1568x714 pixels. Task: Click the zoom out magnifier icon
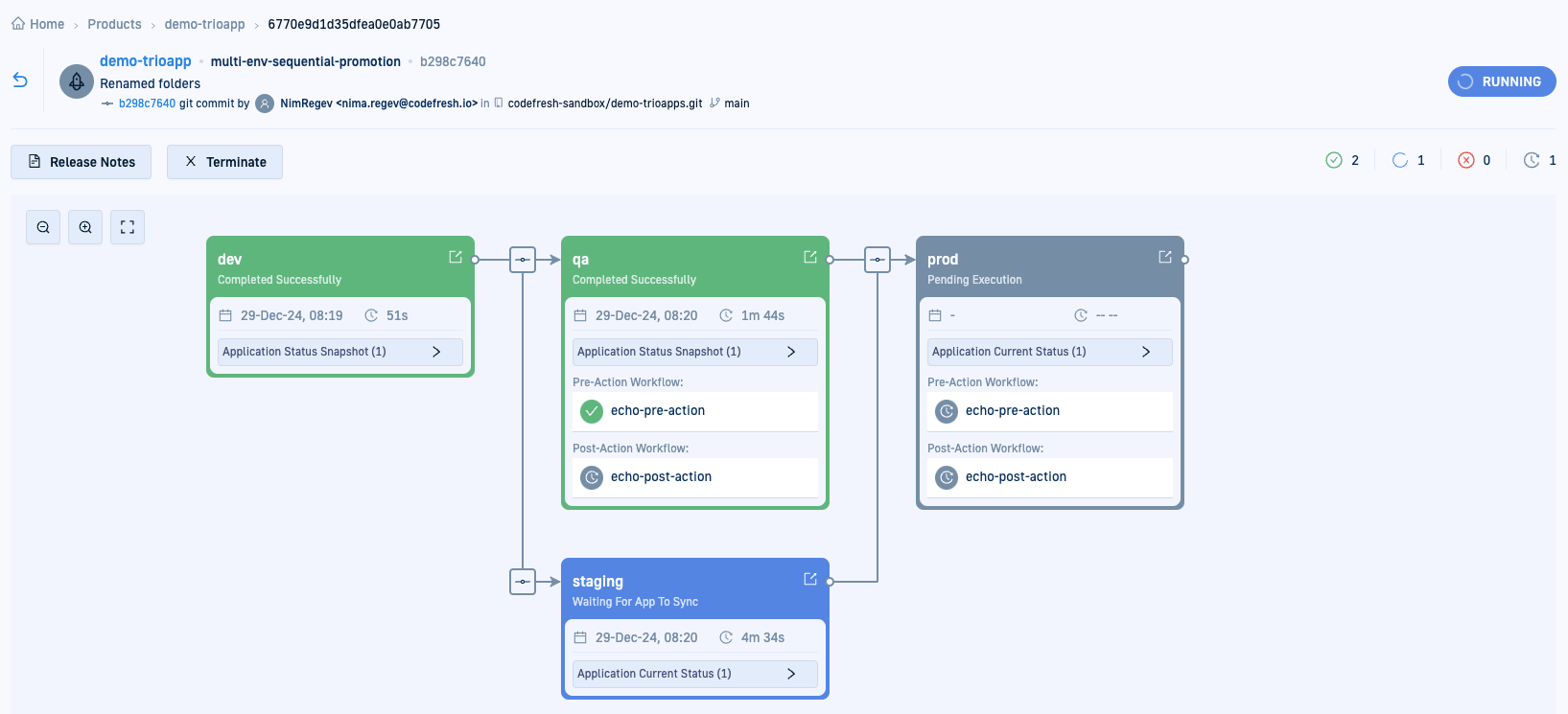43,227
